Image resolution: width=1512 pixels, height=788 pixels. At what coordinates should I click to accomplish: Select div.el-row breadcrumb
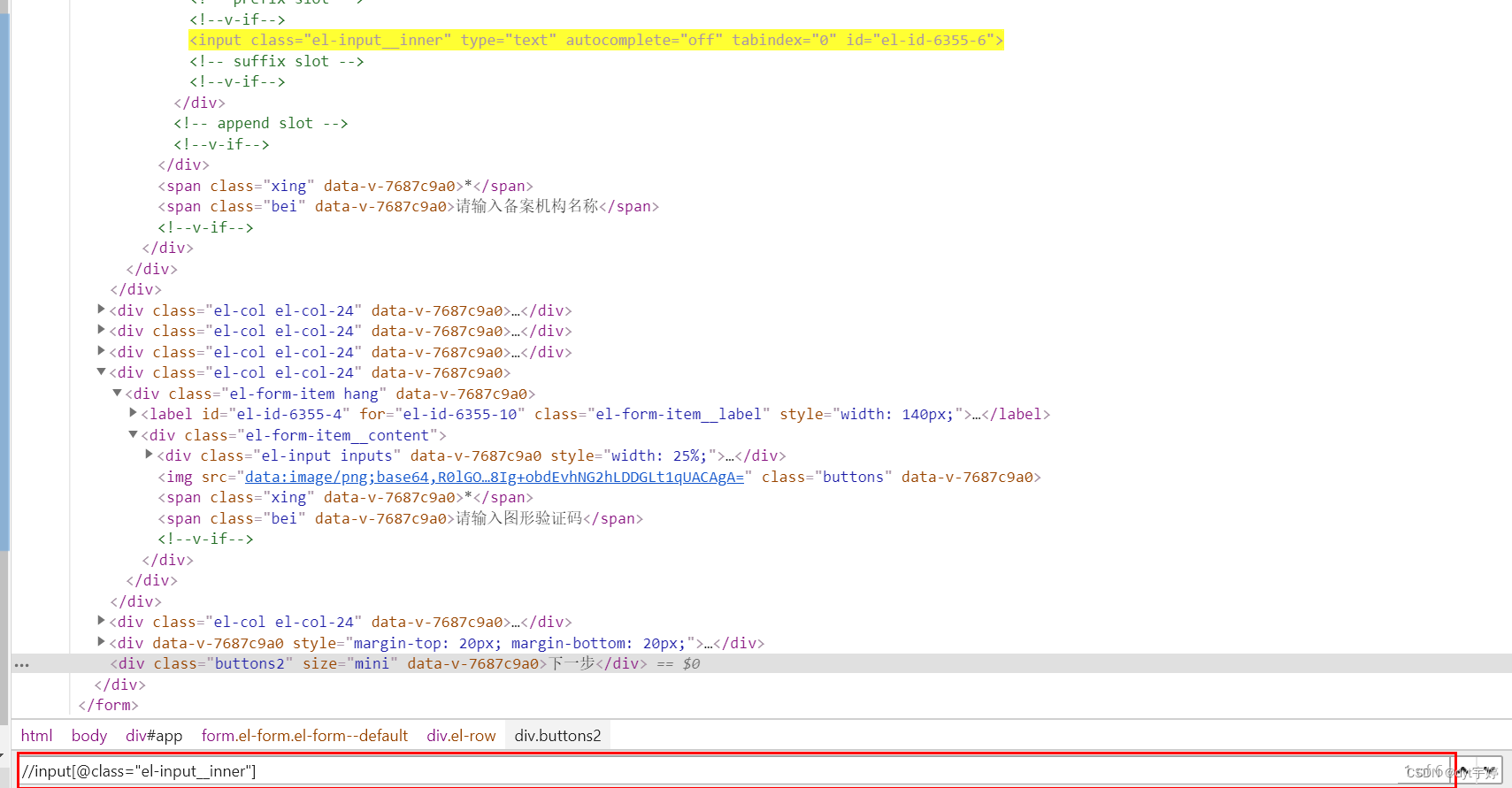[461, 736]
